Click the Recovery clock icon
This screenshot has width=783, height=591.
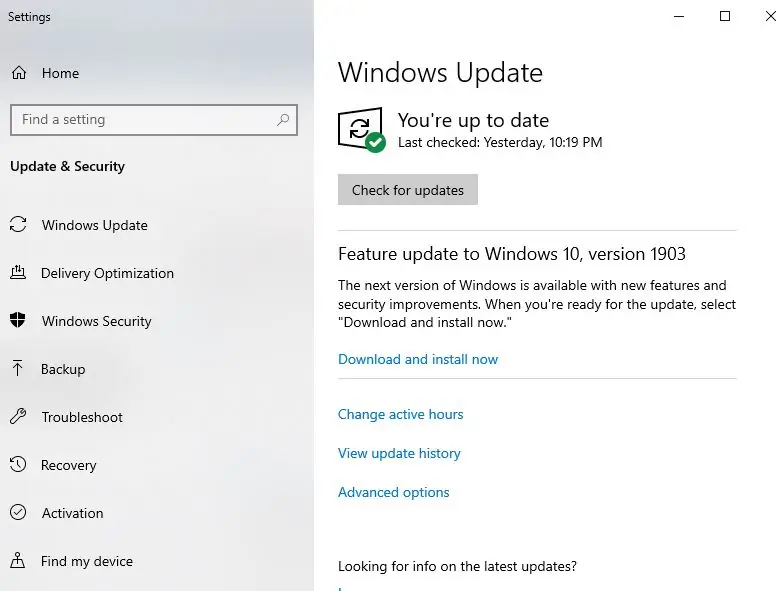[x=18, y=464]
